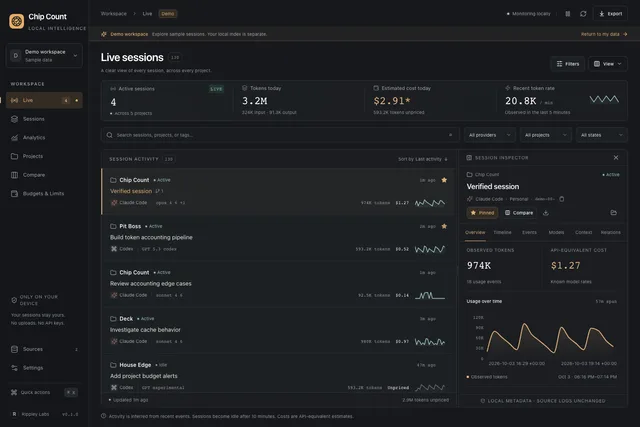Click the Recent token rate sparkline
Viewport: 640px width, 427px height.
[604, 99]
